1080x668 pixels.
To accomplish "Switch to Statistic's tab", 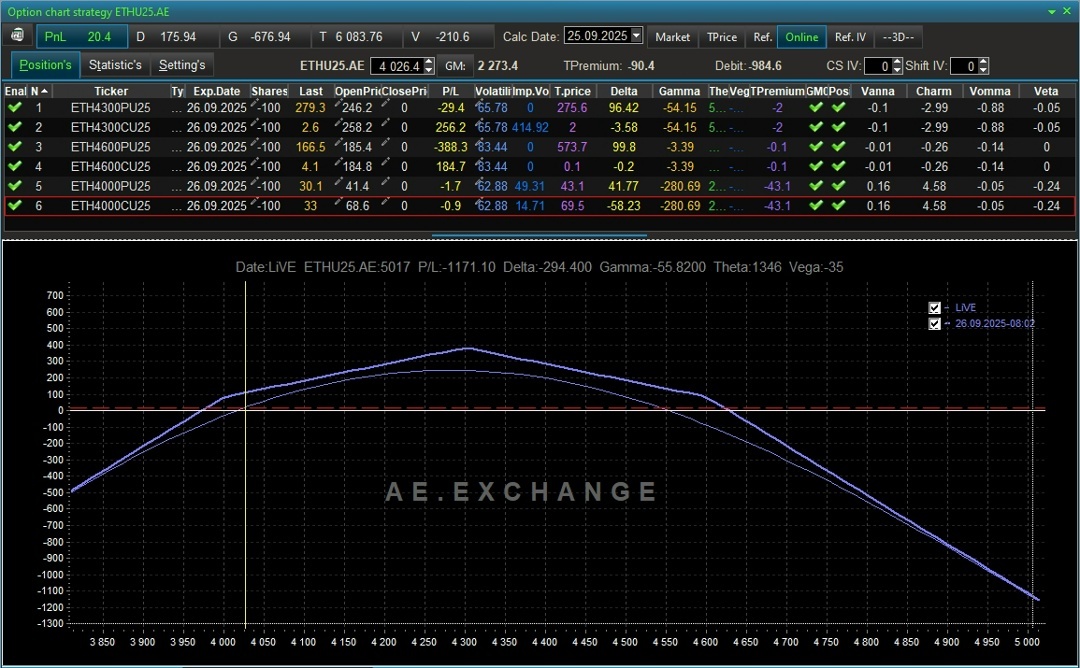I will click(x=115, y=65).
